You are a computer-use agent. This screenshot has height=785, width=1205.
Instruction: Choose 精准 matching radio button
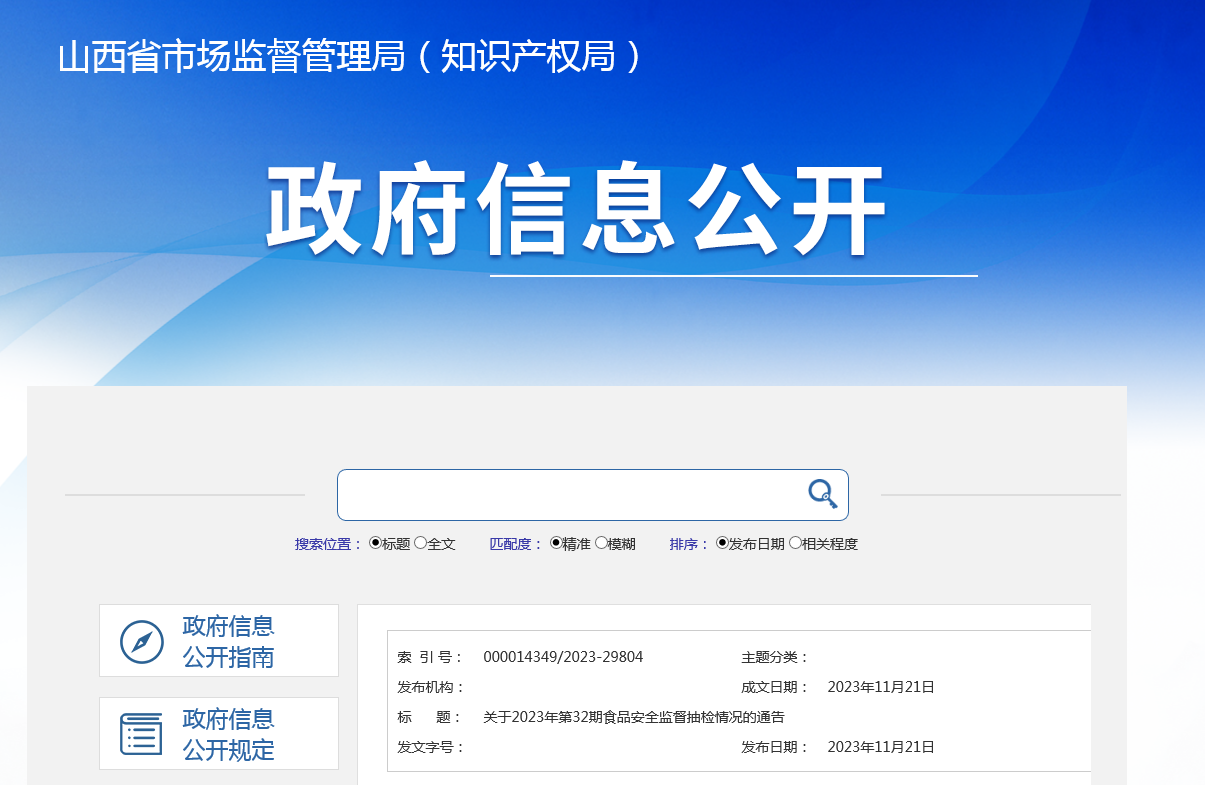pos(556,543)
